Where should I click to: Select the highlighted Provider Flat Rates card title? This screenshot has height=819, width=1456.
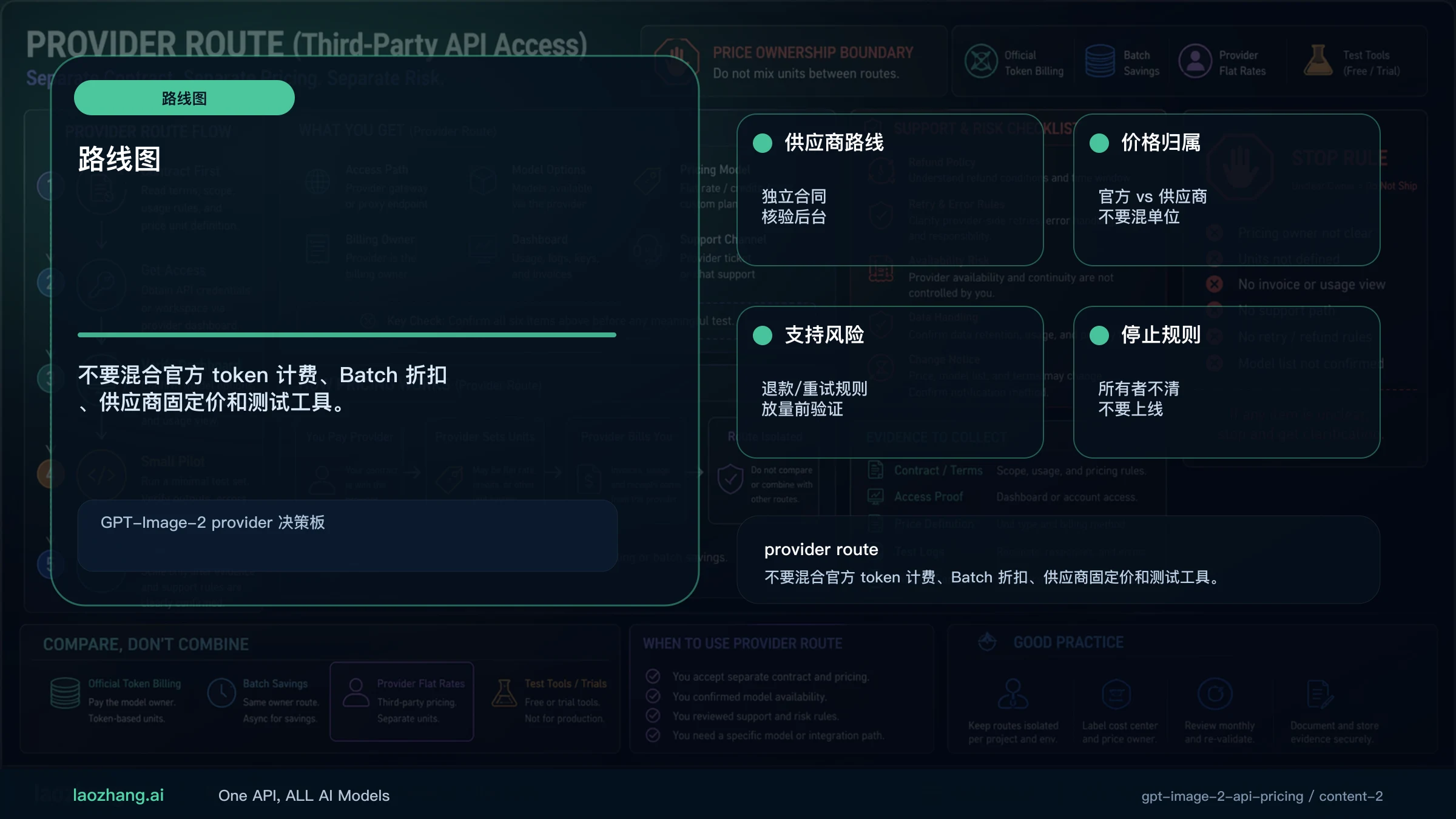pyautogui.click(x=421, y=684)
